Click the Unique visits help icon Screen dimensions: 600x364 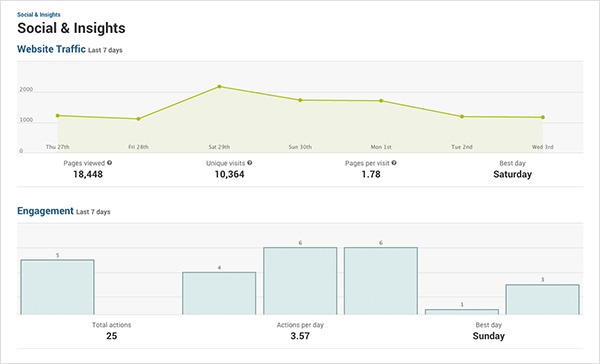tap(249, 163)
